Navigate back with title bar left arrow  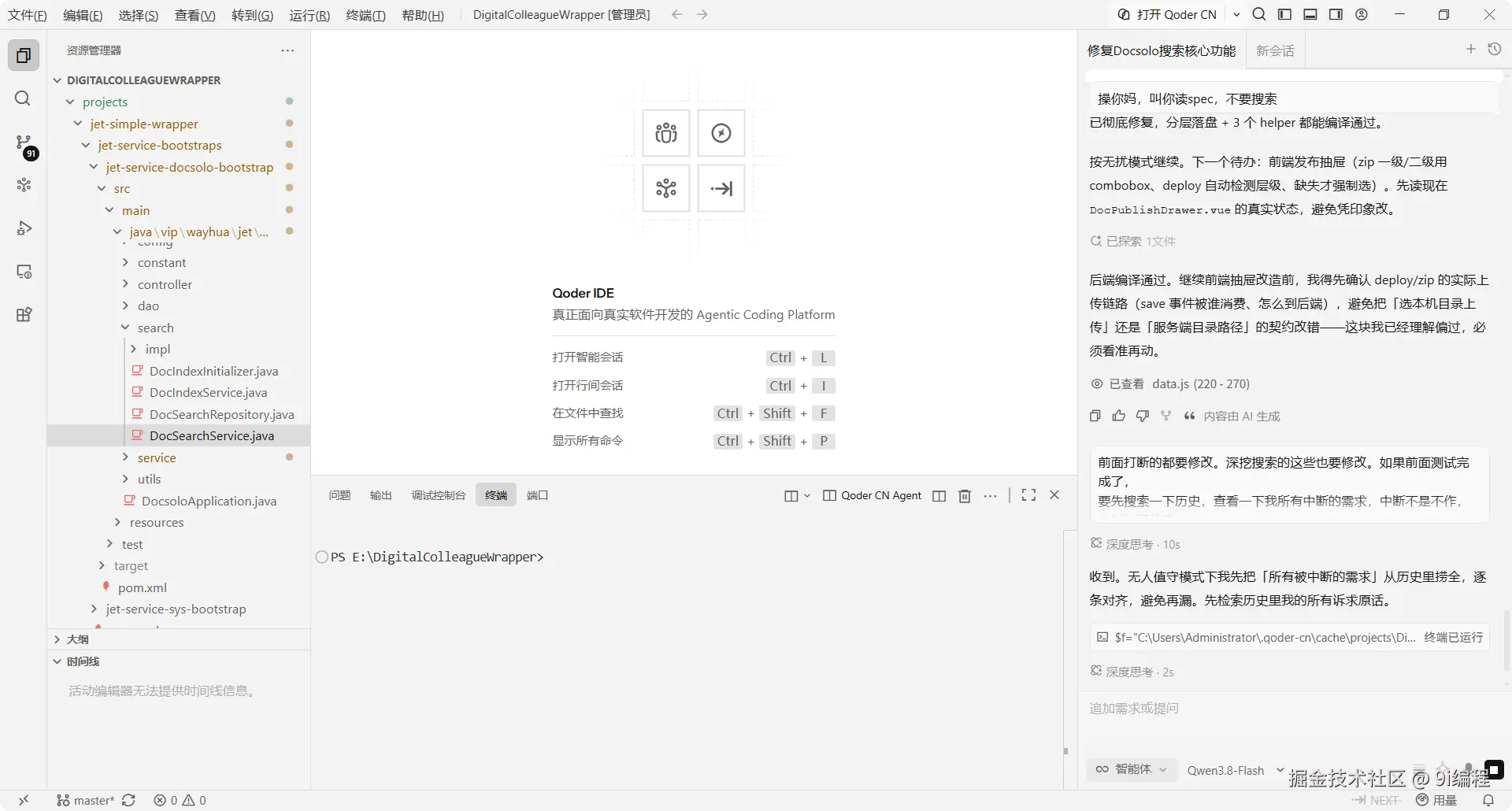[x=676, y=14]
